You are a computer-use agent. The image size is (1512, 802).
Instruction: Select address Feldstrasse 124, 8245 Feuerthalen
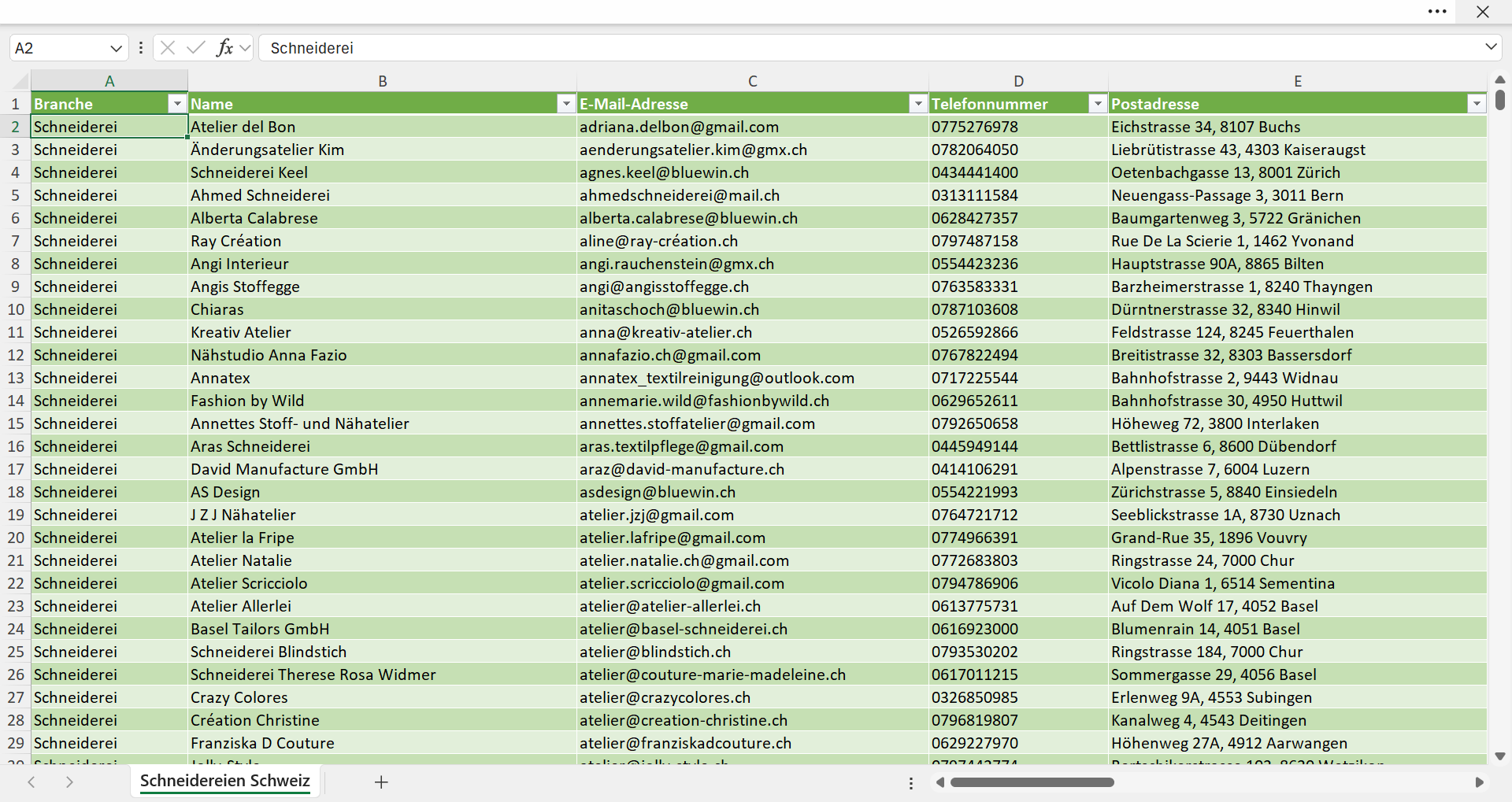1298,332
